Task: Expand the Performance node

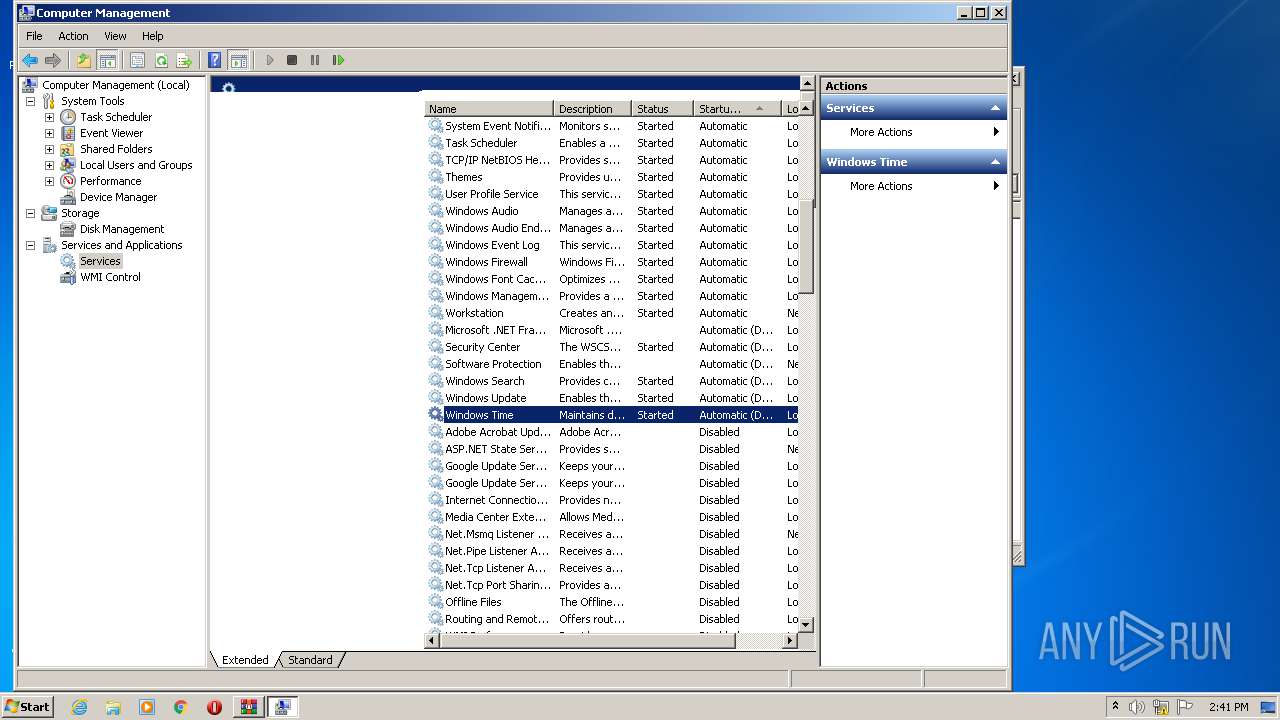Action: pos(49,181)
